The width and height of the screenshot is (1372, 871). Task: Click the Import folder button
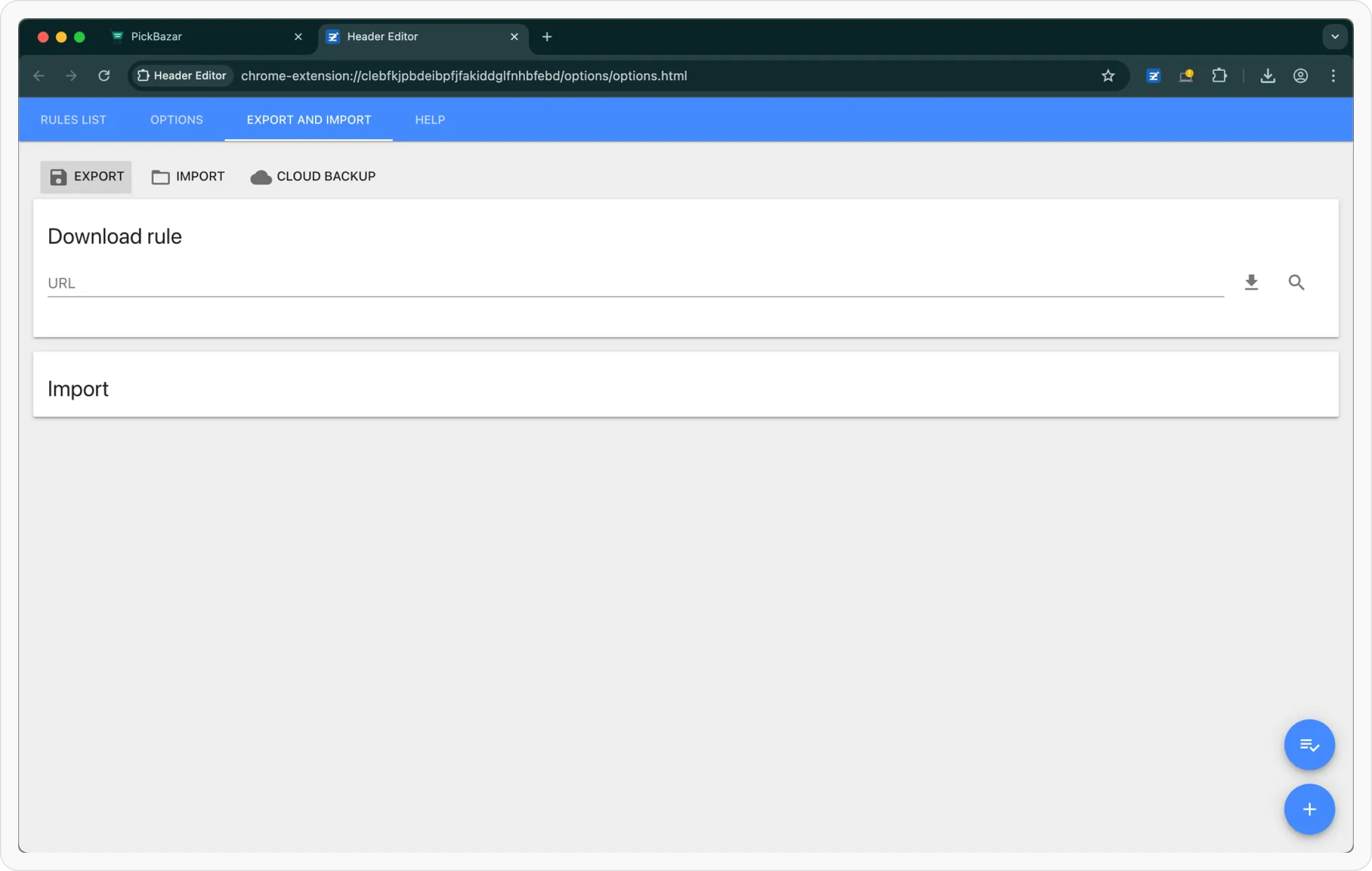click(x=188, y=177)
